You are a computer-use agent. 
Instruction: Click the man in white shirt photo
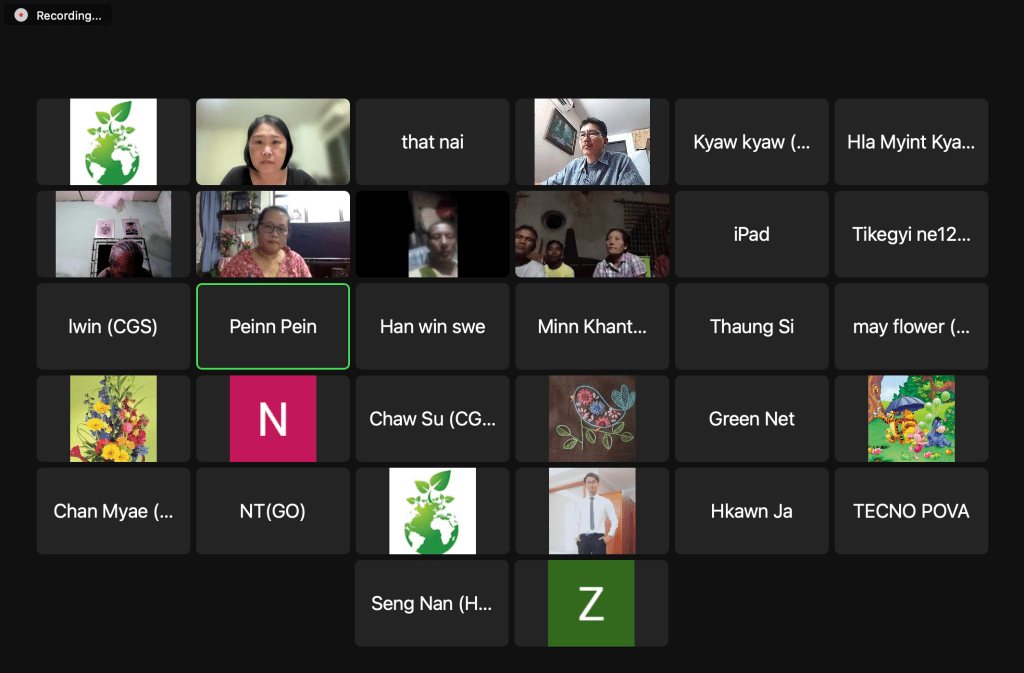(592, 511)
